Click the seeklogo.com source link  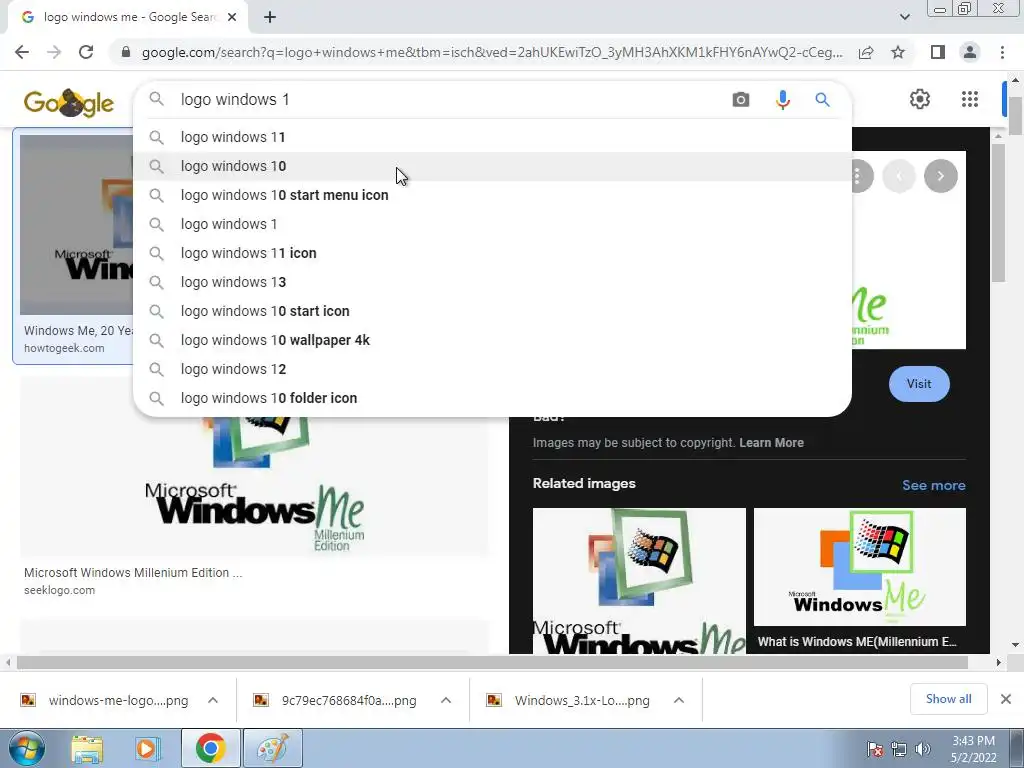(x=59, y=590)
